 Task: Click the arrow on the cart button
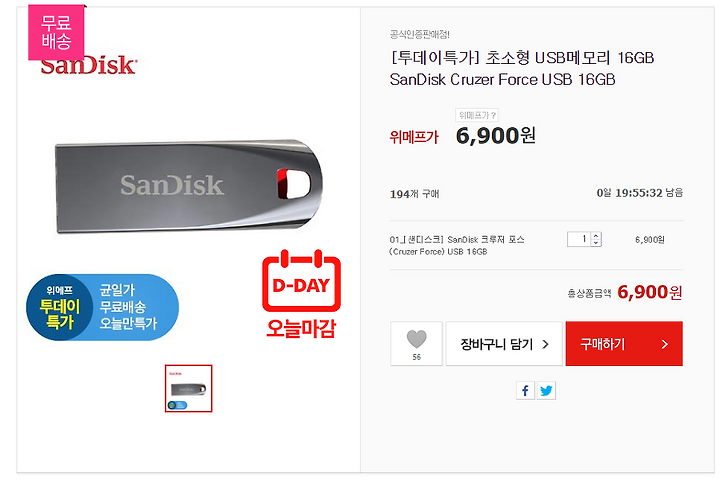click(x=546, y=344)
